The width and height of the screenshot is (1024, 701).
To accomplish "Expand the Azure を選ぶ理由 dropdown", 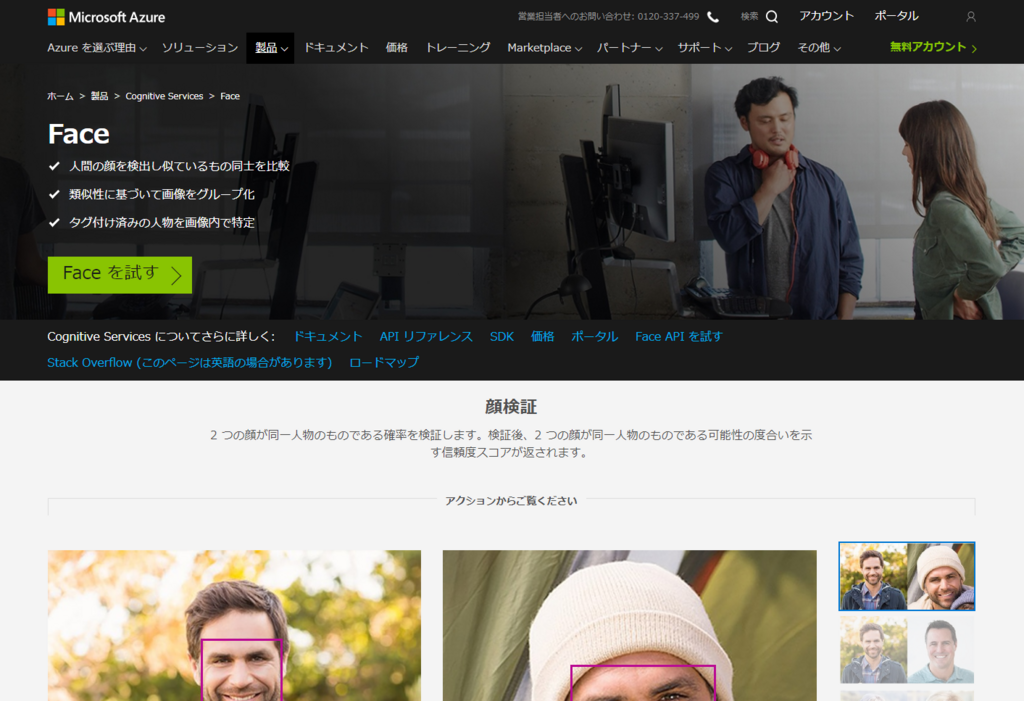I will click(x=97, y=48).
